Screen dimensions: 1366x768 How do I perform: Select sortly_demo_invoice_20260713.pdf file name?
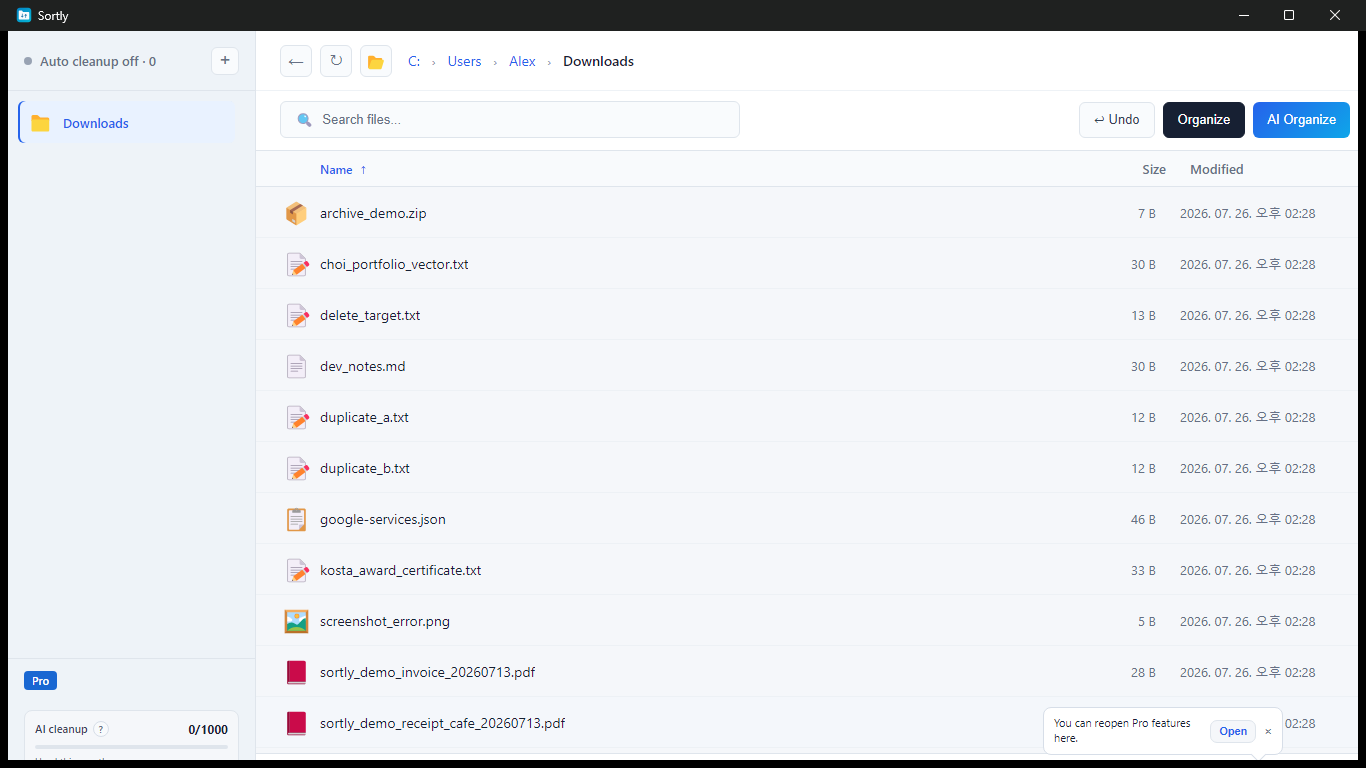click(x=427, y=672)
